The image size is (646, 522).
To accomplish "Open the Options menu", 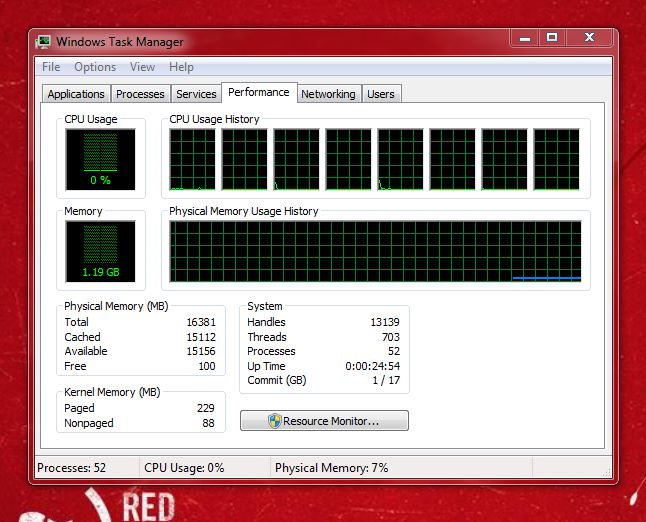I will pos(95,67).
